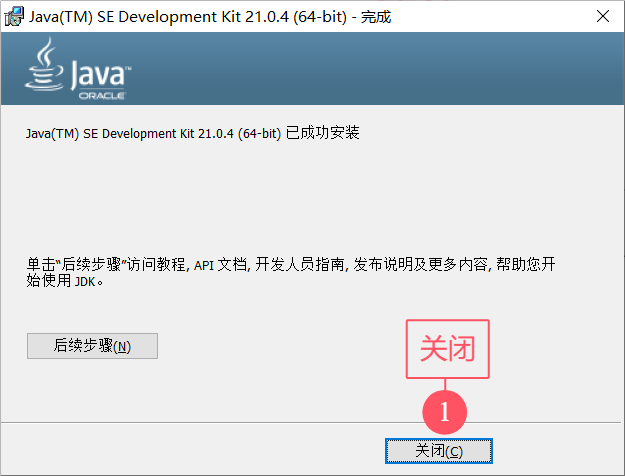The height and width of the screenshot is (476, 625).
Task: Click the installer icon in title bar
Action: [14, 17]
